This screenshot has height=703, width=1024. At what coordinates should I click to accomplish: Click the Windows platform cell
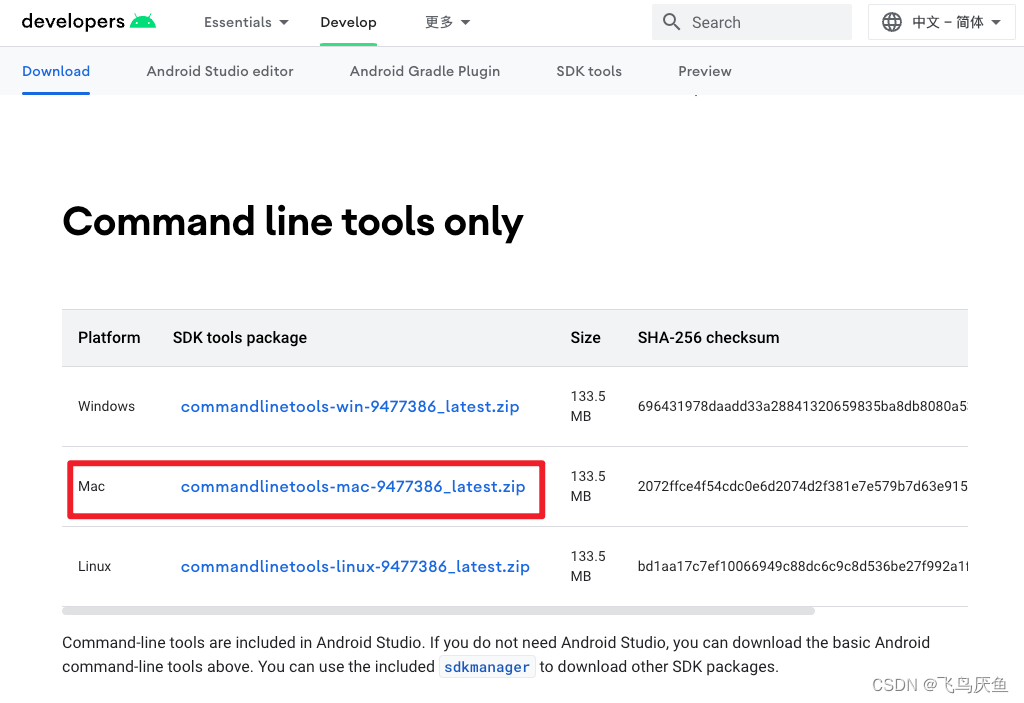(x=106, y=406)
